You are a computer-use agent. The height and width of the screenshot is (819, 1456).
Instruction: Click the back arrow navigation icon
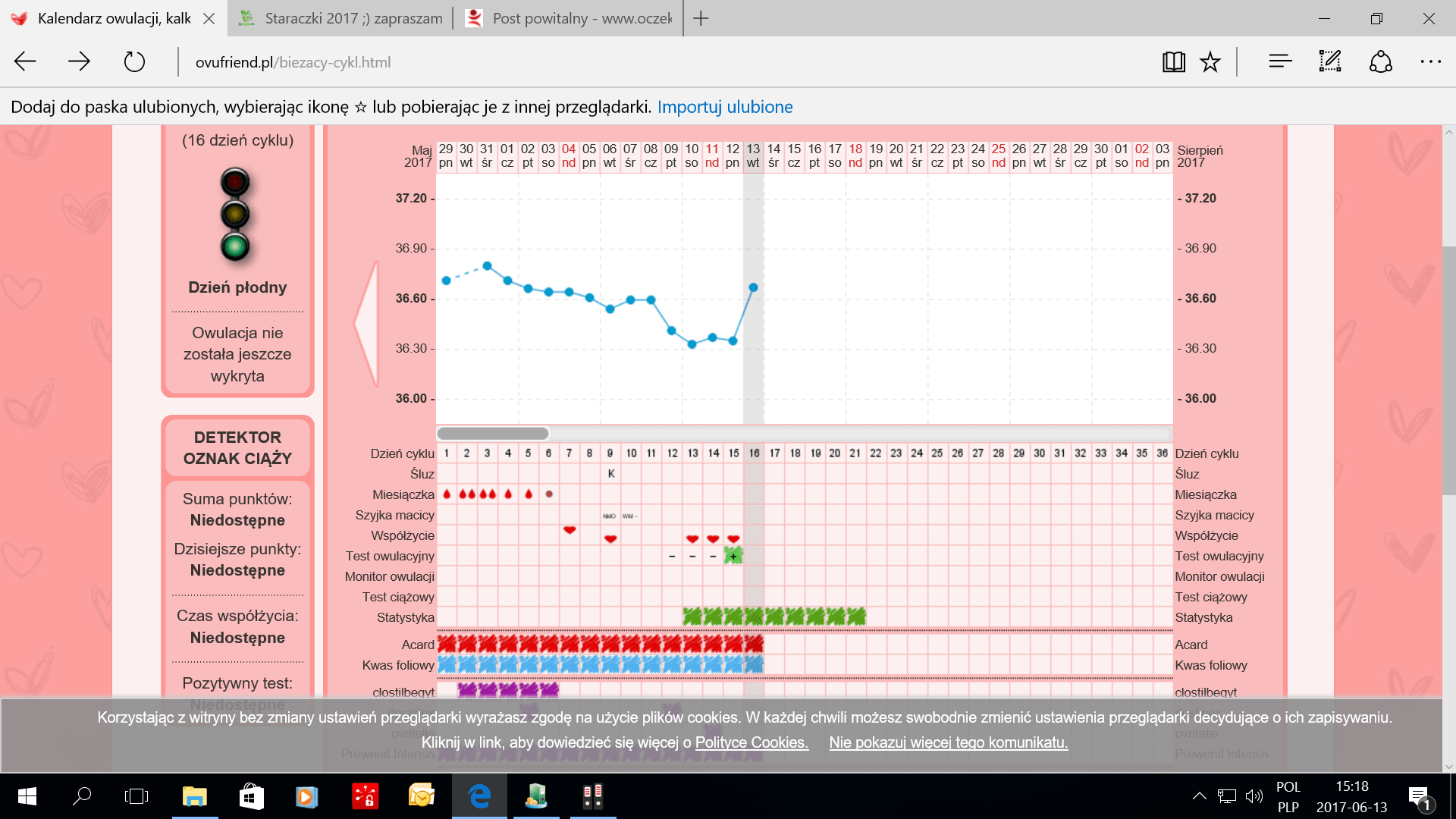click(x=25, y=61)
